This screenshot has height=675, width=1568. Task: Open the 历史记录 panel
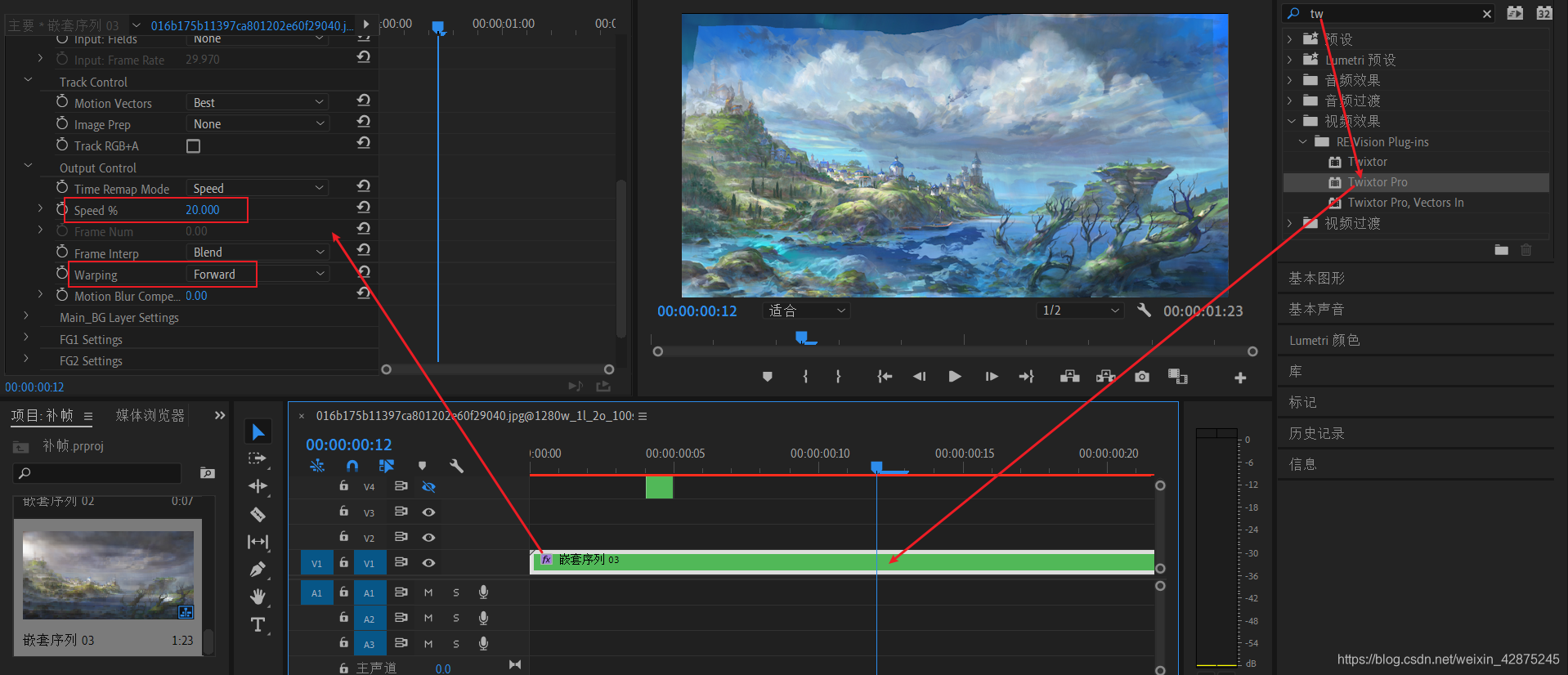[x=1317, y=434]
